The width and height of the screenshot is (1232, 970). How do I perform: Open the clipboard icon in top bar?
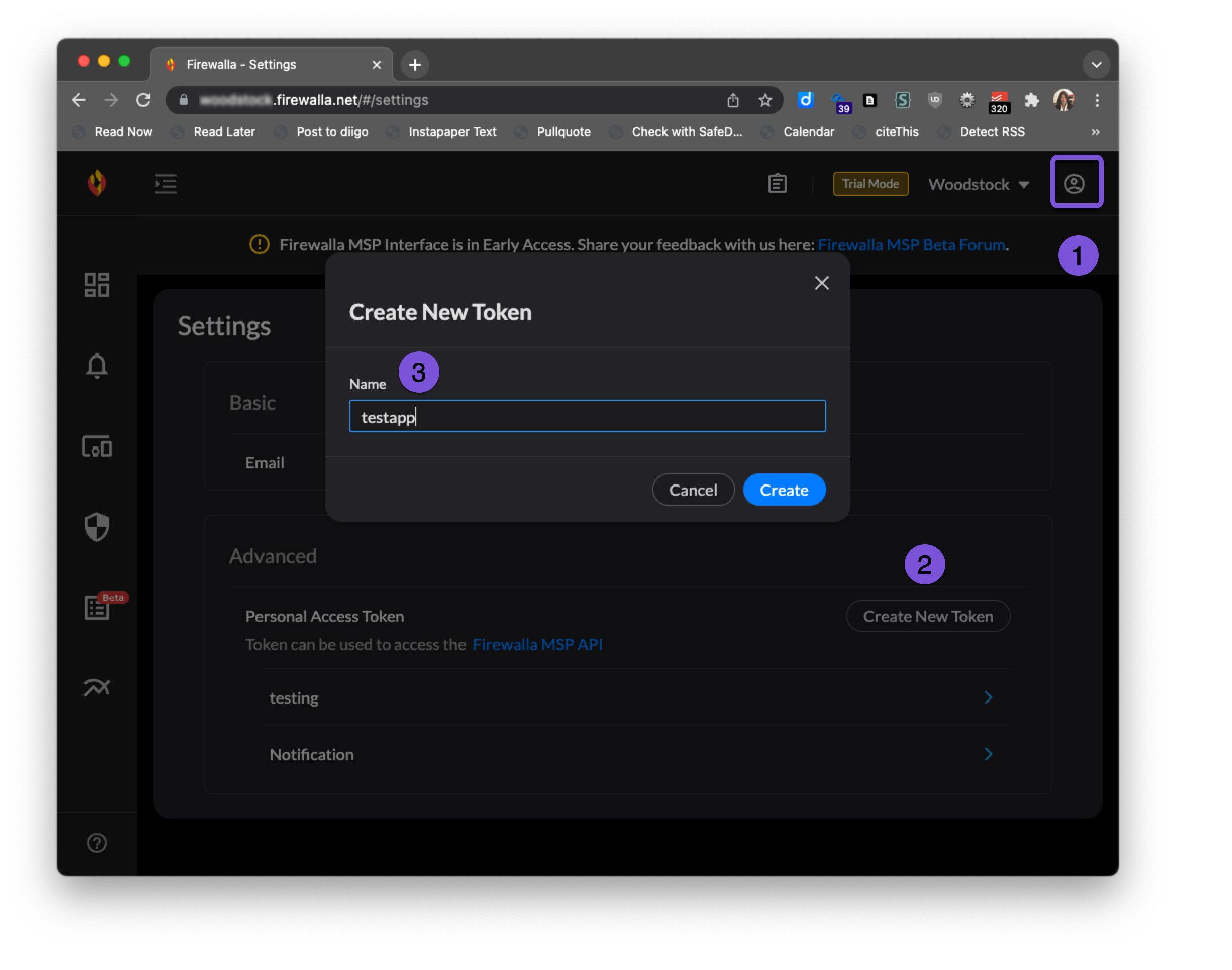tap(778, 183)
